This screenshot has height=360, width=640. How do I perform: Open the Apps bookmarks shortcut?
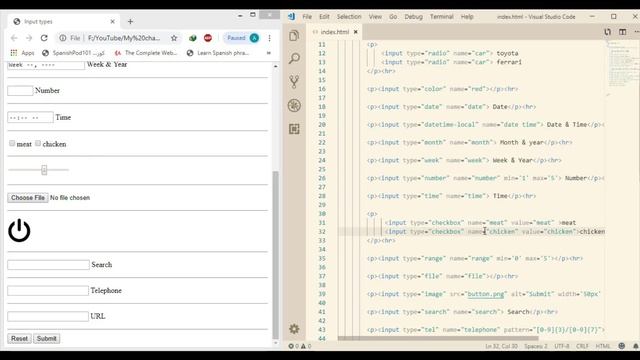pos(22,53)
